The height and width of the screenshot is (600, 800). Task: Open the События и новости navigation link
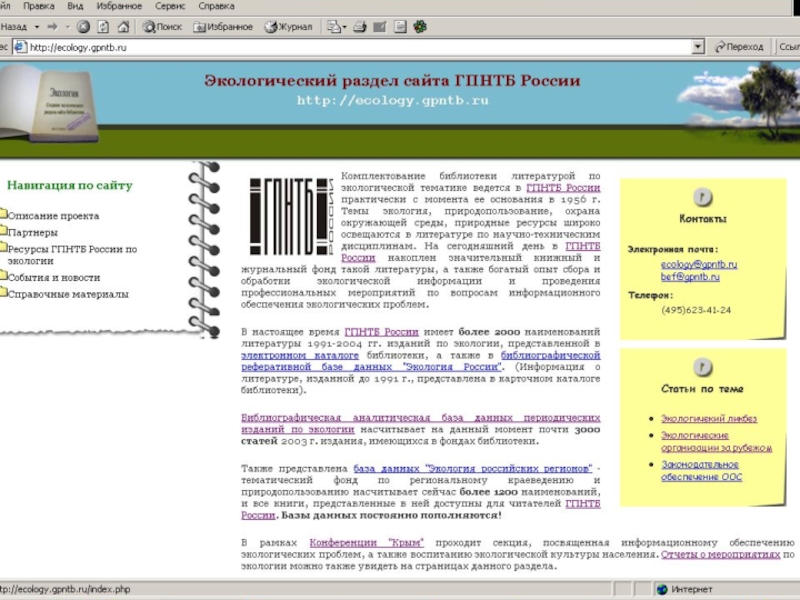click(x=54, y=278)
